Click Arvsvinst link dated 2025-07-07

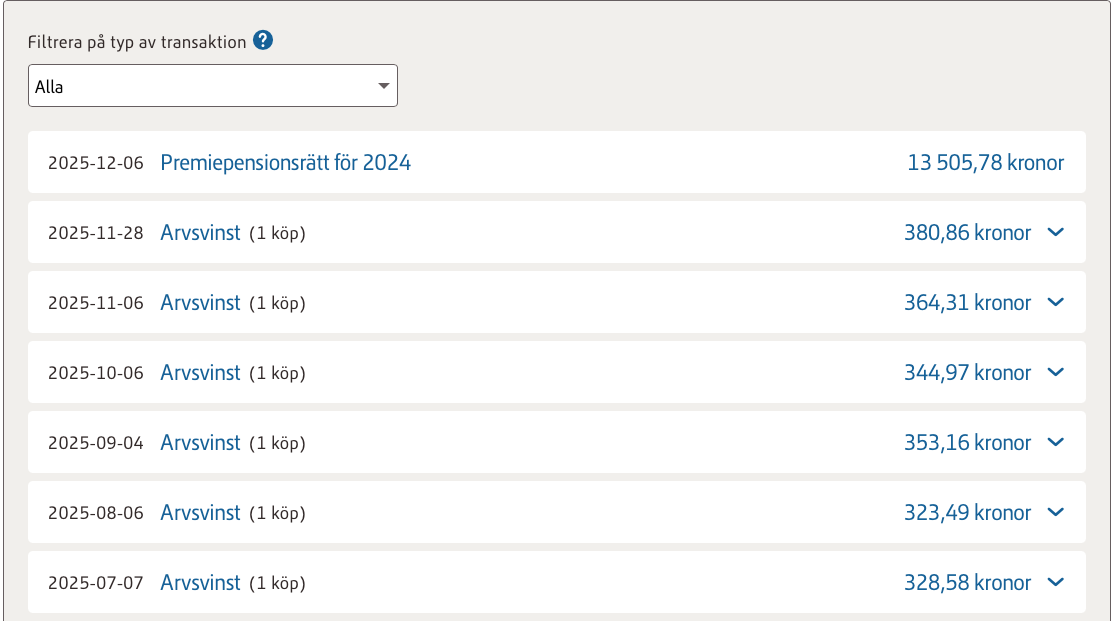pos(200,583)
